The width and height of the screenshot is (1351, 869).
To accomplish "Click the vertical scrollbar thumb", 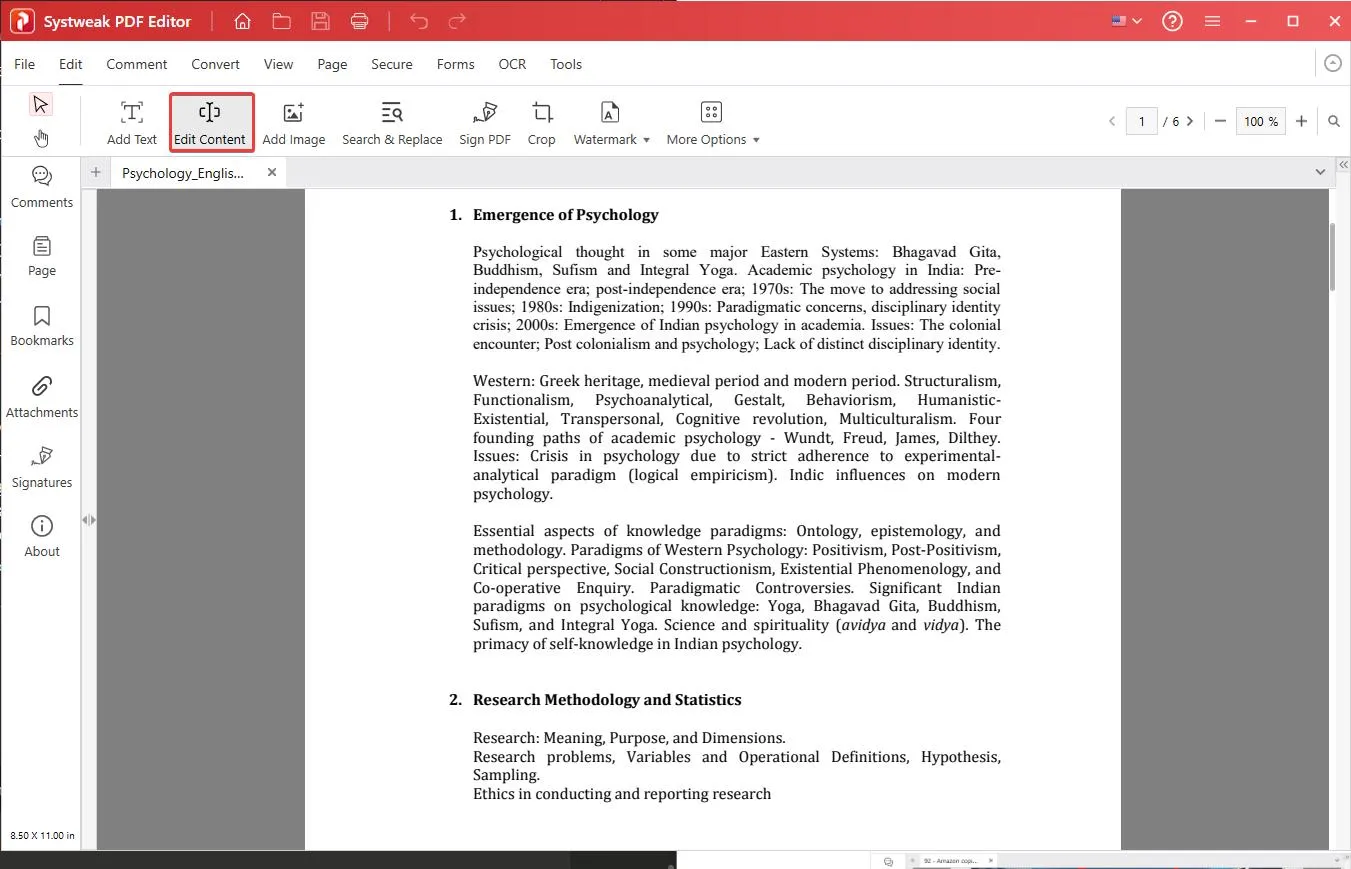I will [1332, 255].
